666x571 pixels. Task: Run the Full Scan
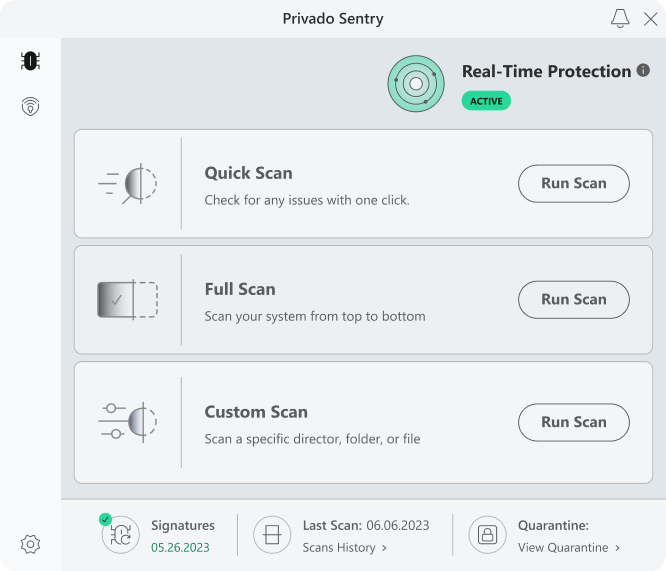click(x=573, y=300)
